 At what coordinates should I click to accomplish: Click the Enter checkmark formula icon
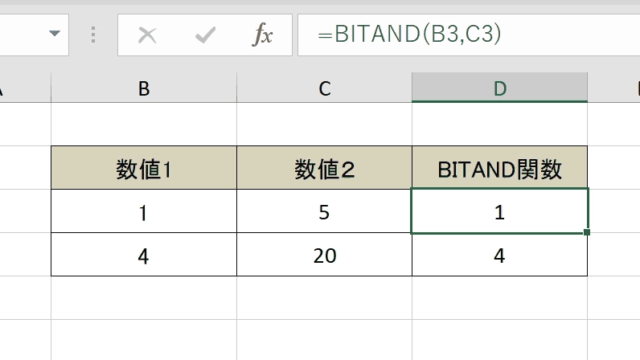205,35
